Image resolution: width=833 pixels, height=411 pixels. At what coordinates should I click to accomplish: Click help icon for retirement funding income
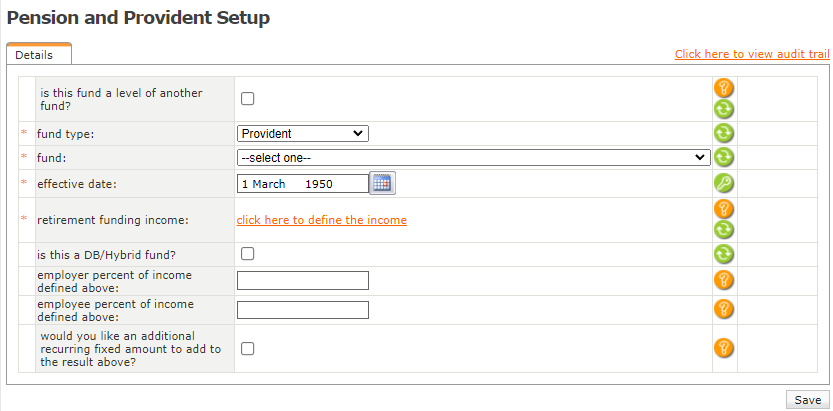click(x=724, y=209)
